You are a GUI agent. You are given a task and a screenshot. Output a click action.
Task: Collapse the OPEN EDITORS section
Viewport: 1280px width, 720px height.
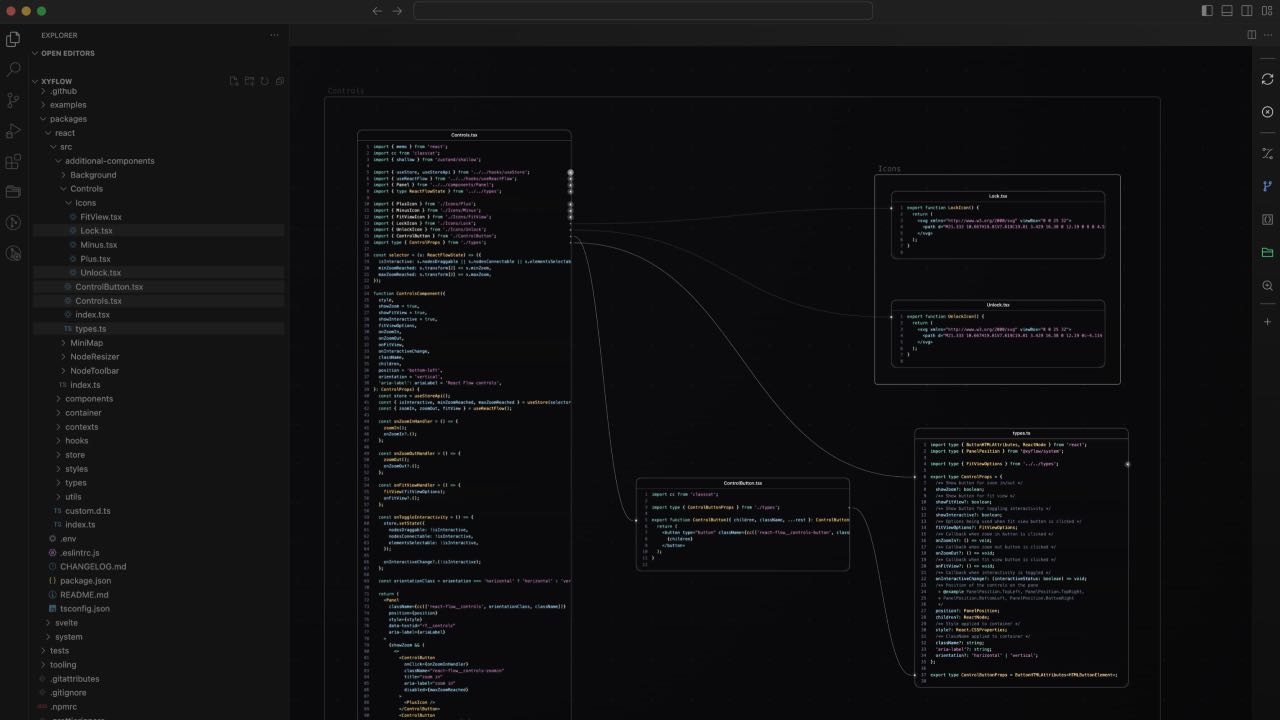coord(36,53)
